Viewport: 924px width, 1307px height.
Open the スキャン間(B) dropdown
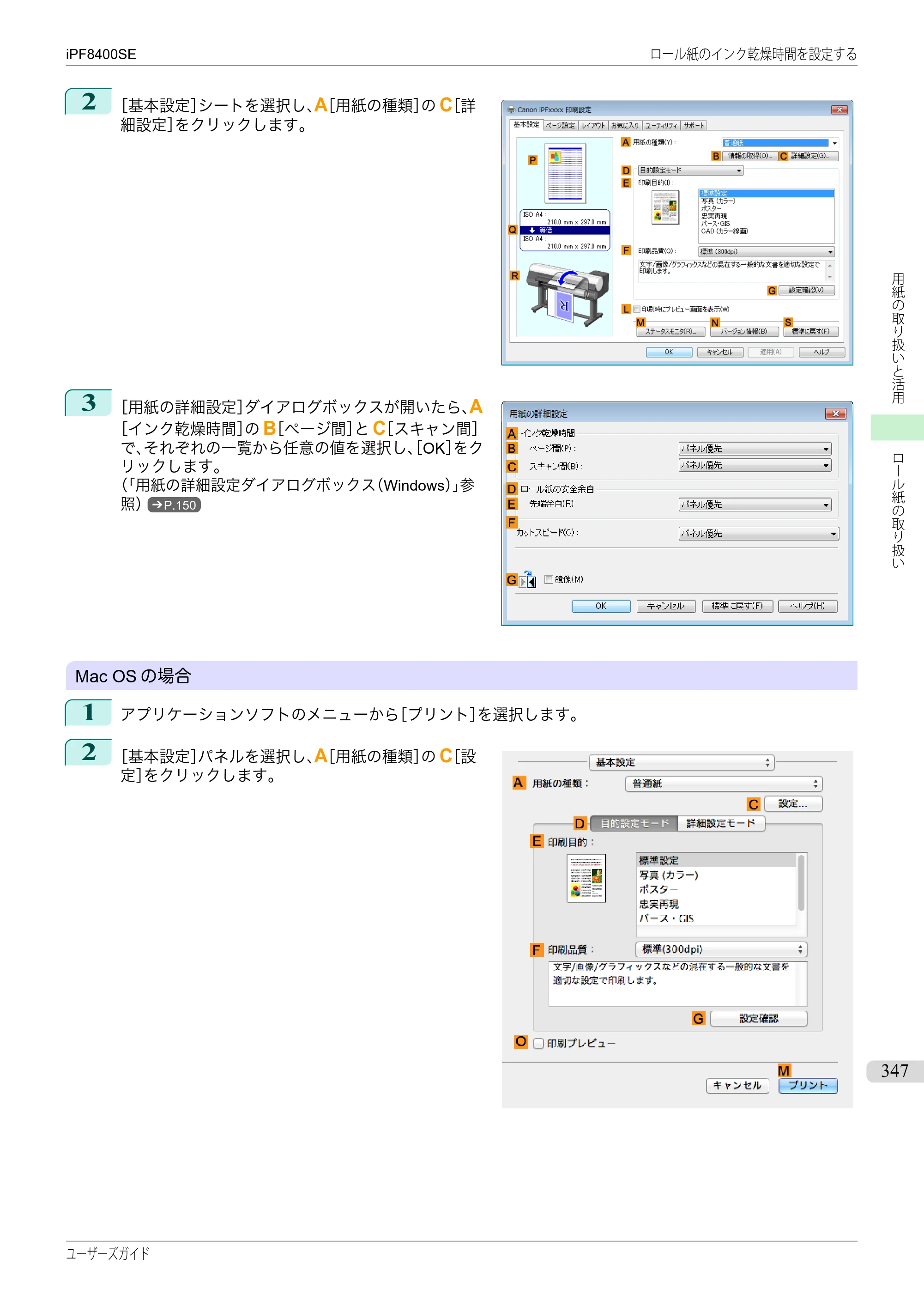click(755, 466)
